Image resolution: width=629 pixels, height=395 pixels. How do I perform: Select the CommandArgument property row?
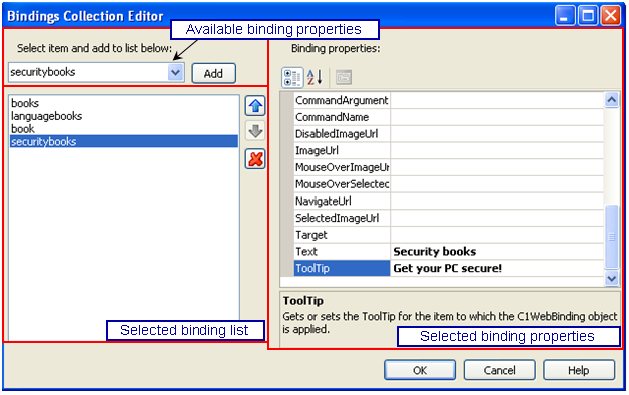tap(448, 100)
